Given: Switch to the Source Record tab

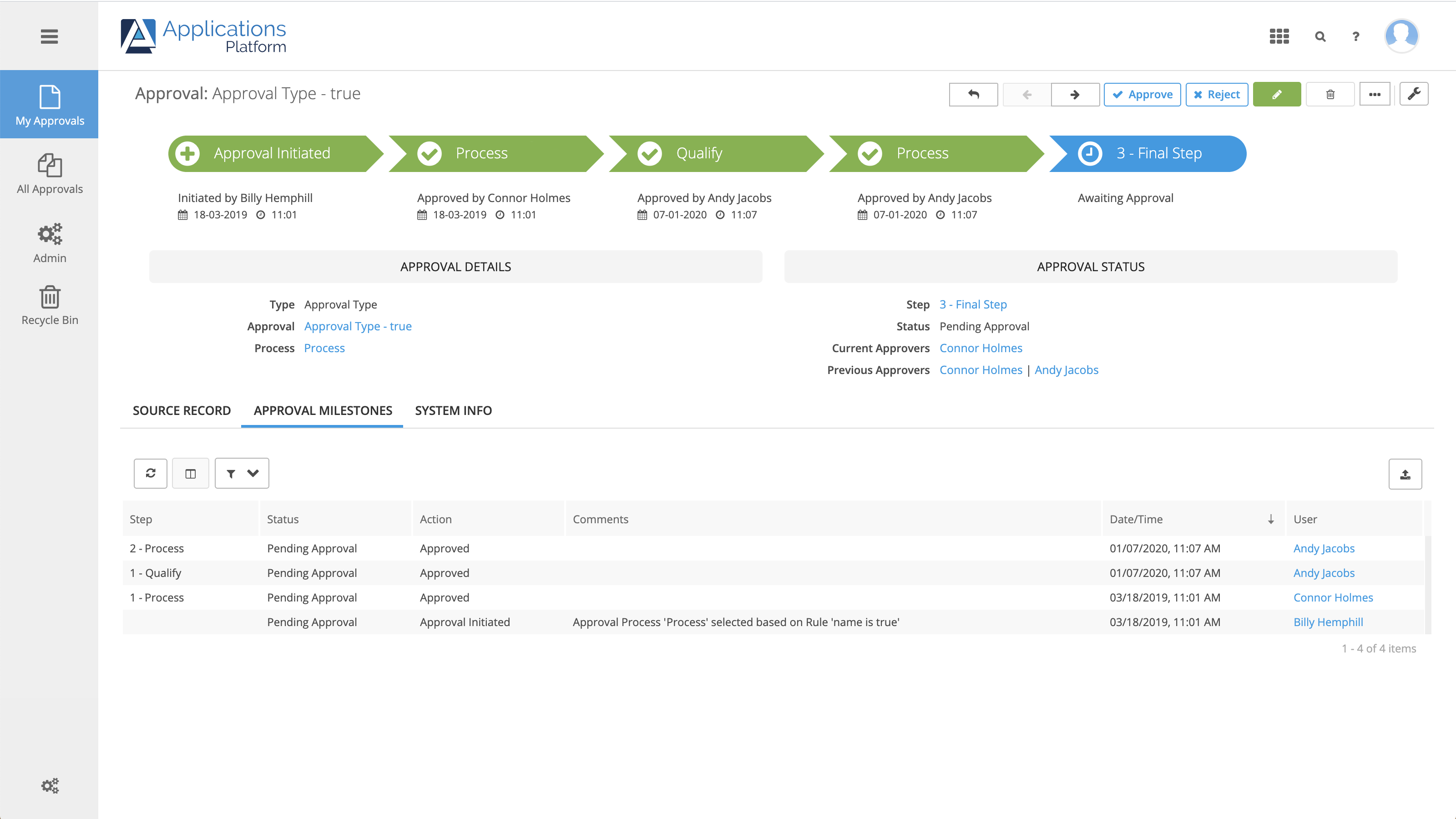Looking at the screenshot, I should 181,410.
